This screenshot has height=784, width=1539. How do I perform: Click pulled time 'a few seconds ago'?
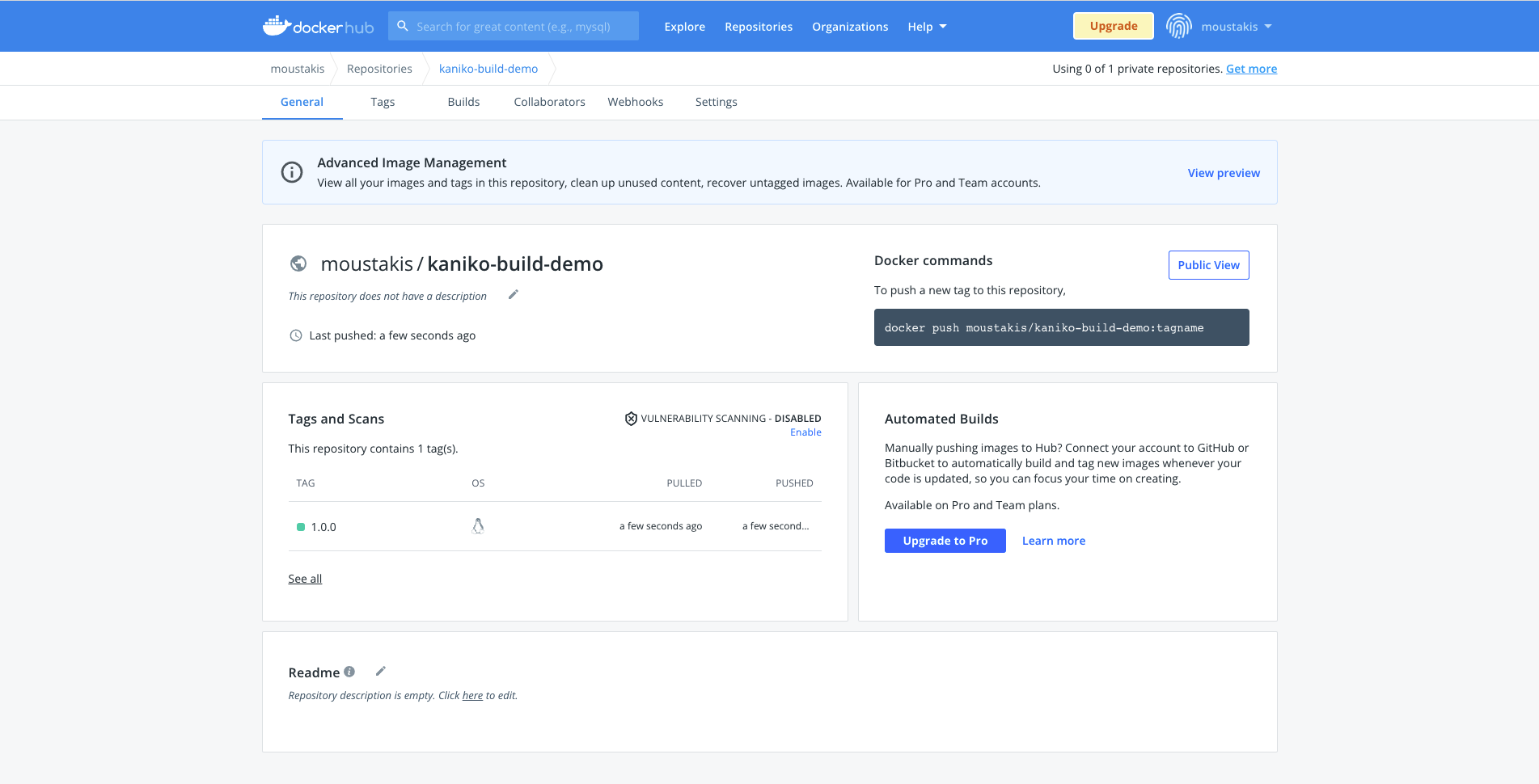click(x=661, y=526)
